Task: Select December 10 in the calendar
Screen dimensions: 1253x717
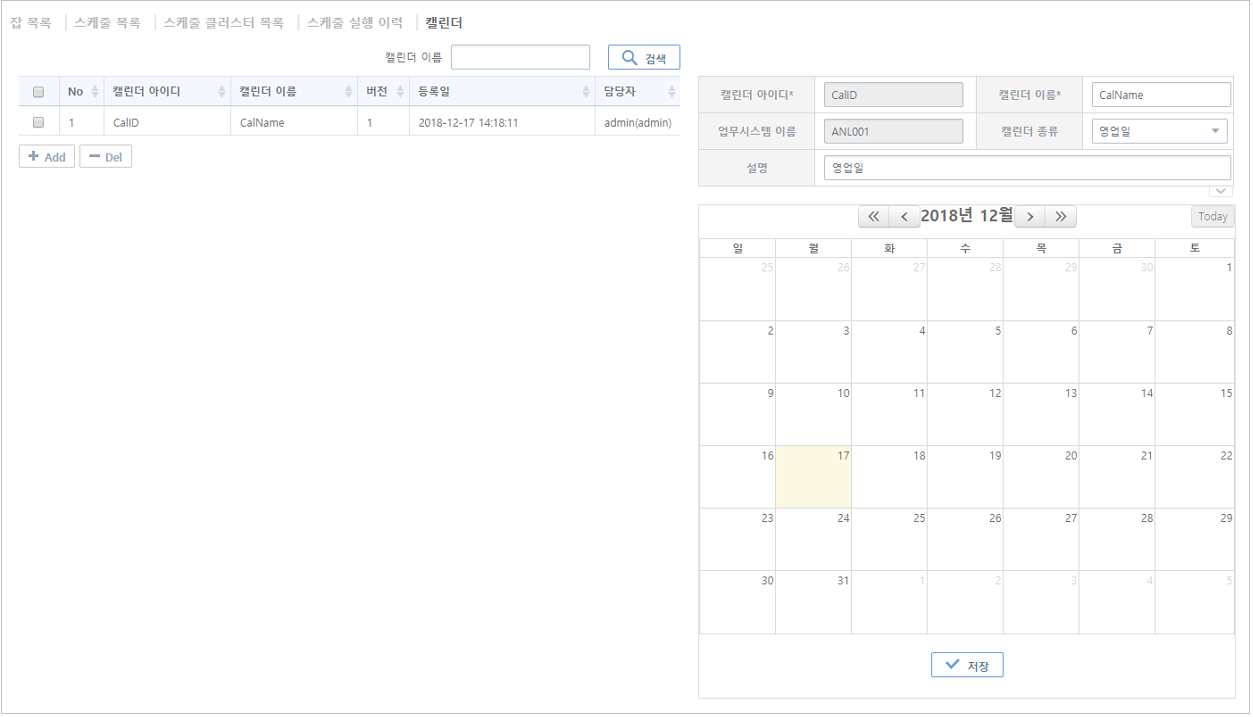Action: 814,414
